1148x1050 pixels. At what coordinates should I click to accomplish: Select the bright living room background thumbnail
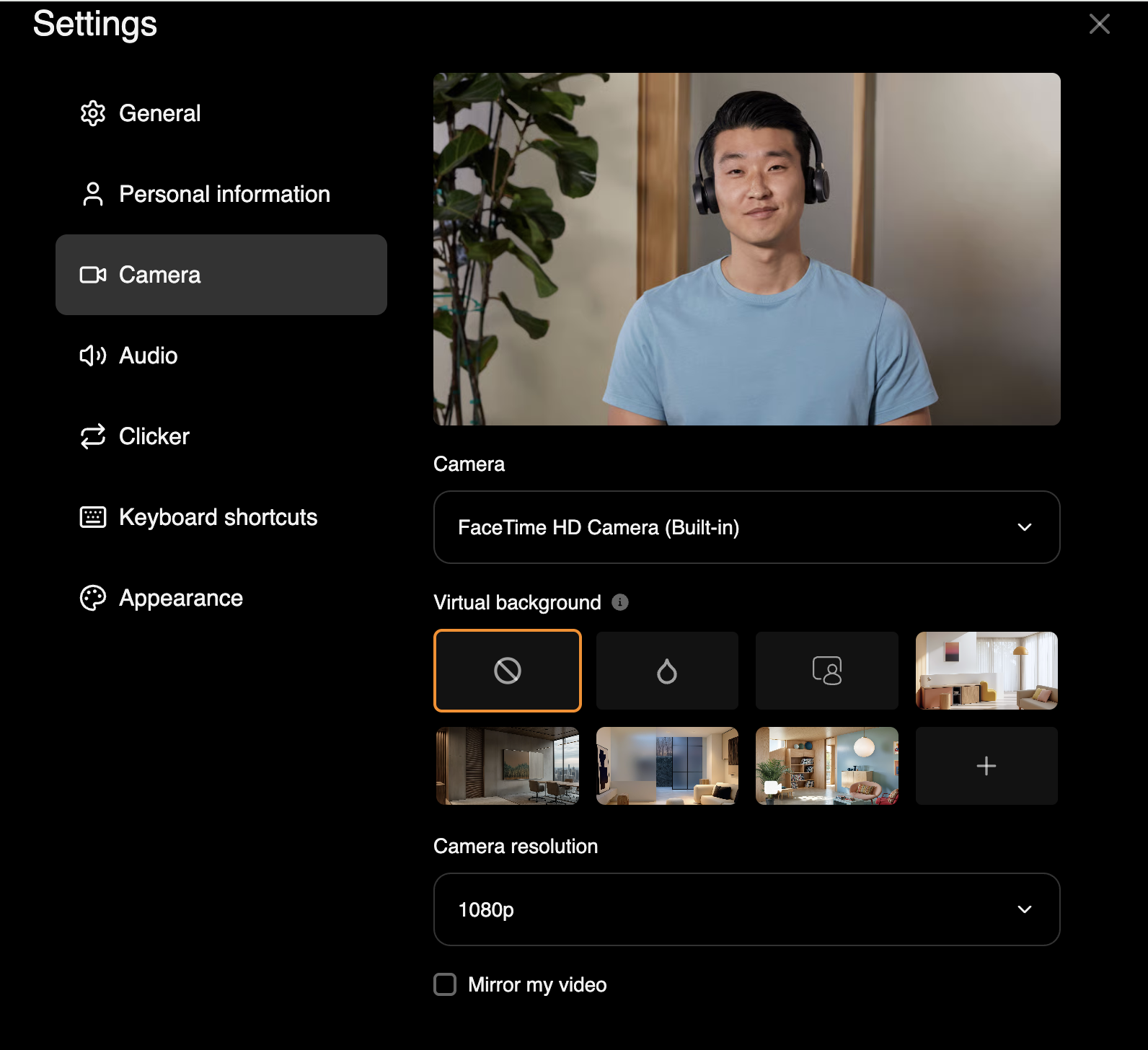tap(986, 671)
